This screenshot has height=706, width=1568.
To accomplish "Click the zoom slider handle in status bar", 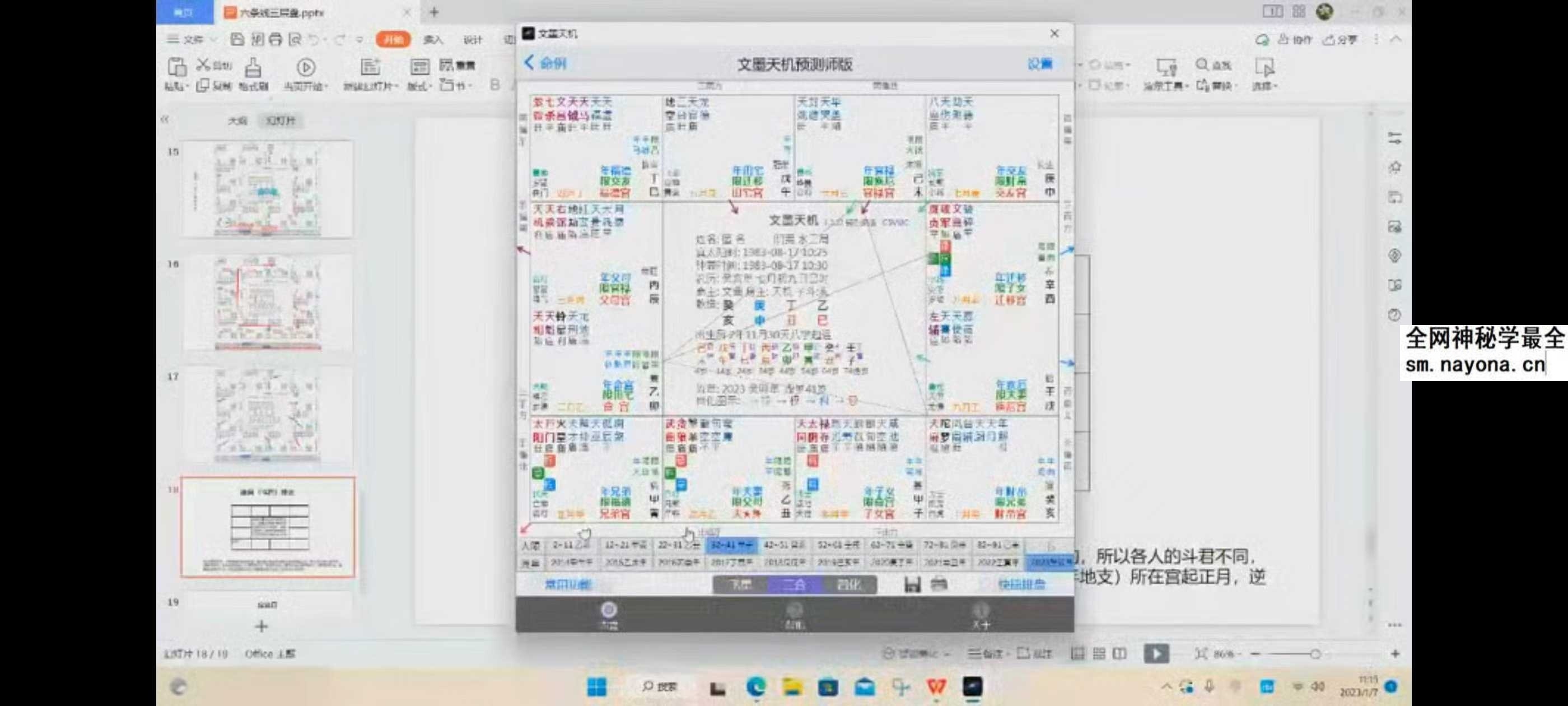I will click(1315, 654).
